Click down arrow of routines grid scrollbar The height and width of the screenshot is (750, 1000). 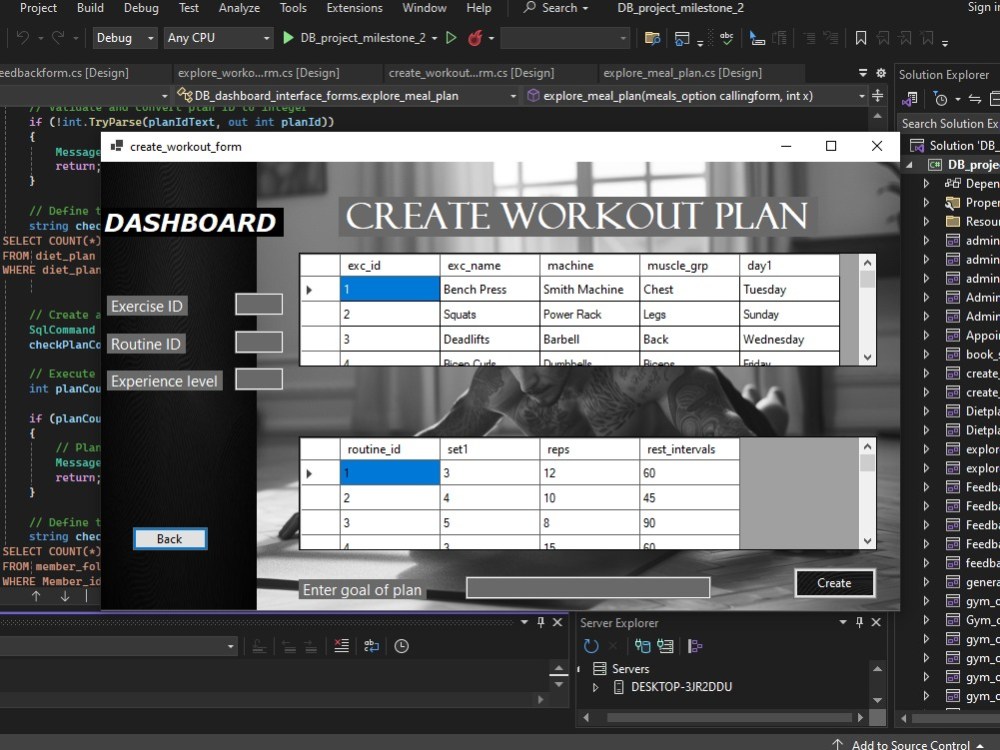point(867,541)
